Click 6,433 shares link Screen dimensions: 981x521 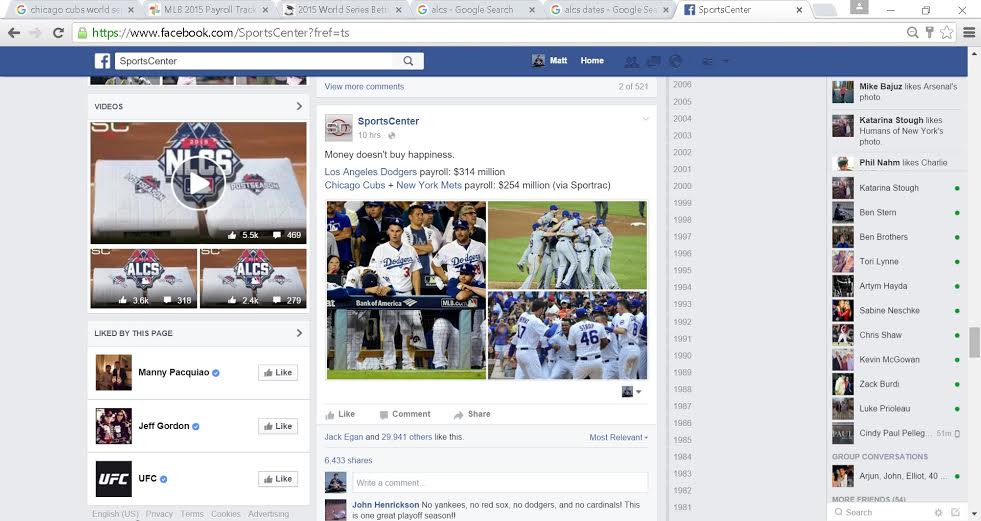point(348,460)
